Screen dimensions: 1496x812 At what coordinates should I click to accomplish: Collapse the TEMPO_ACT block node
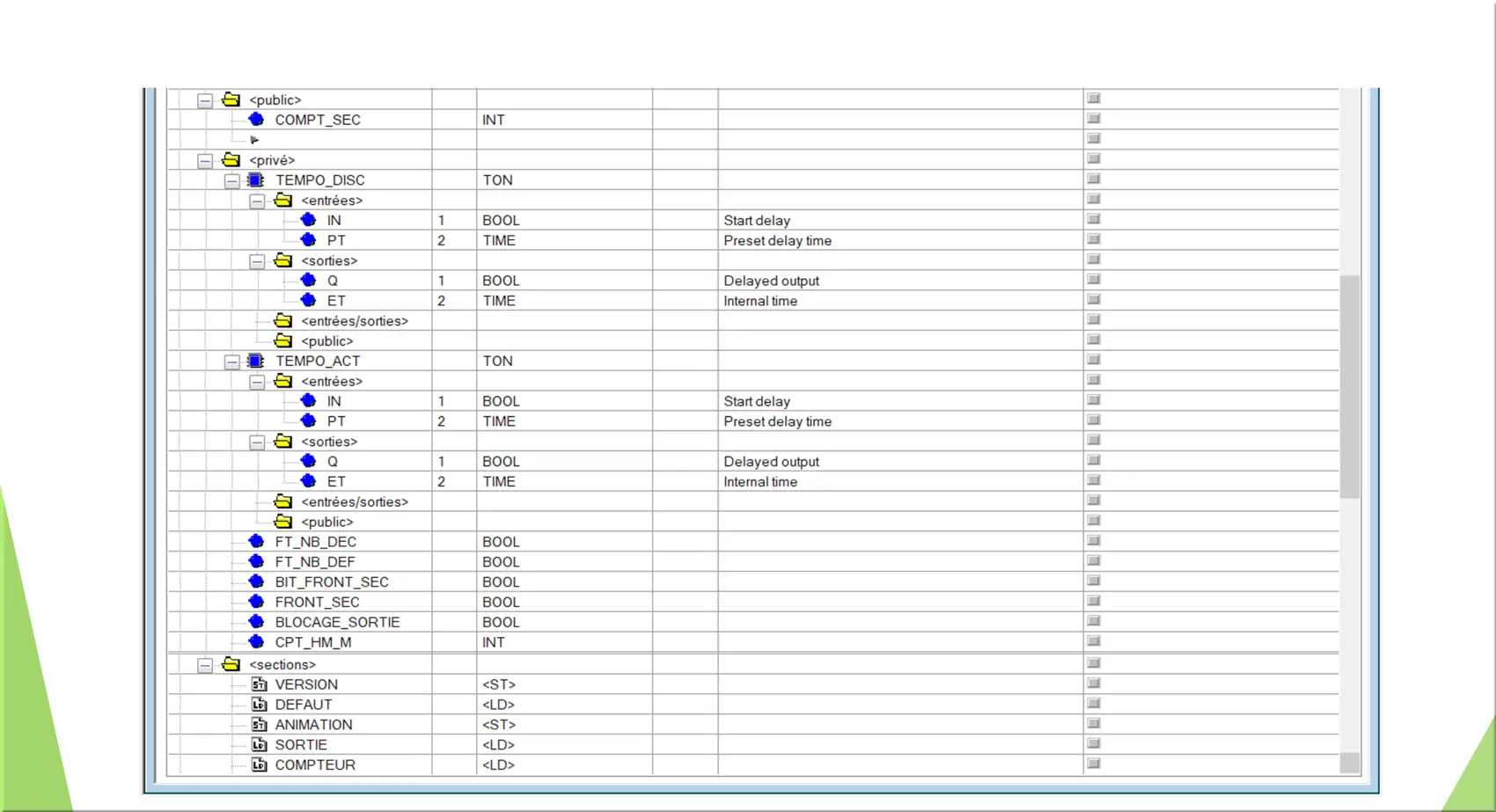pyautogui.click(x=231, y=362)
